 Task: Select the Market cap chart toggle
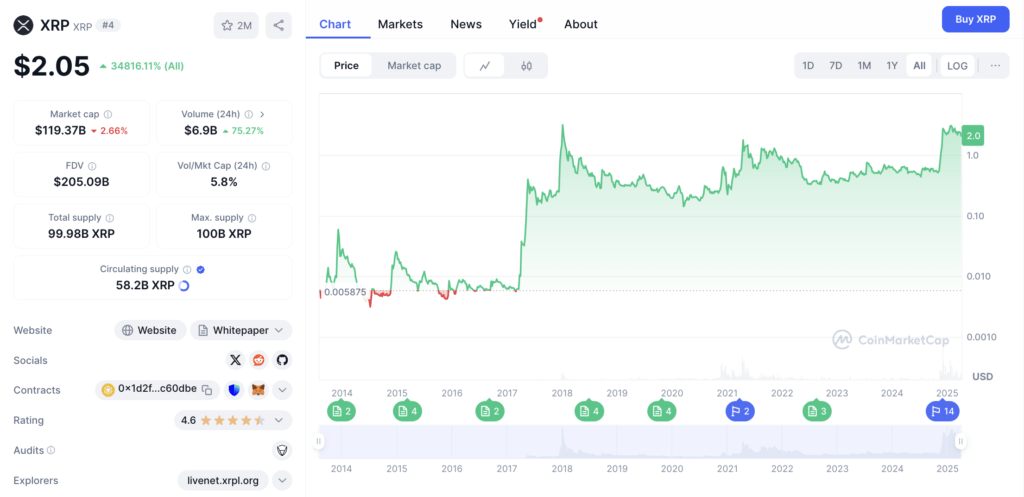pos(414,65)
